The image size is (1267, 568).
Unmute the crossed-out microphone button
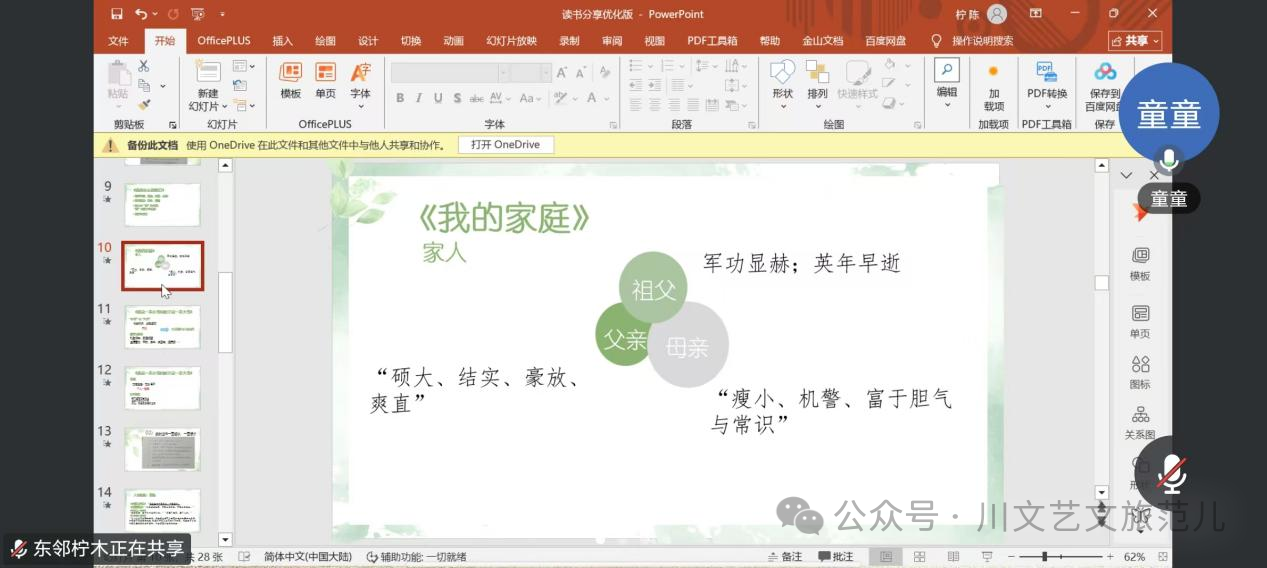click(x=1171, y=472)
